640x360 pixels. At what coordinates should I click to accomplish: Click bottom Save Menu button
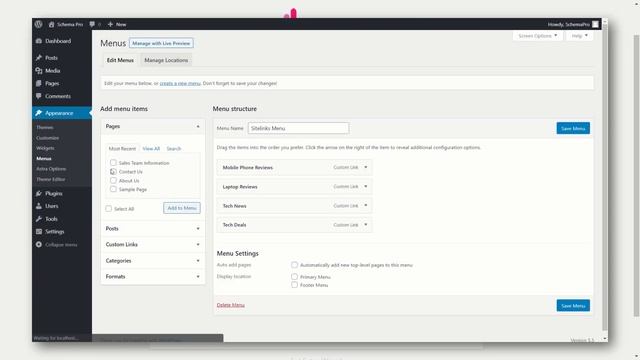point(573,306)
